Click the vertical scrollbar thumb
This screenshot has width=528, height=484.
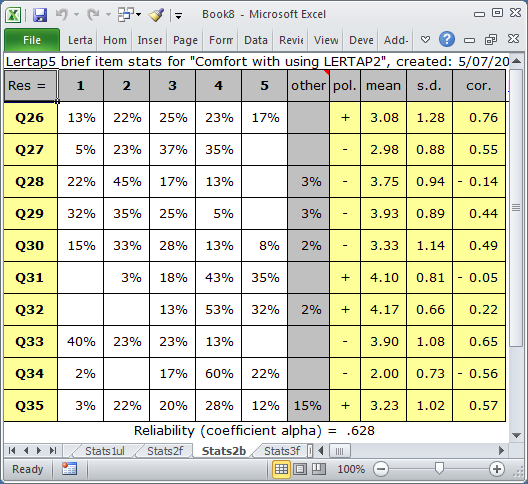[x=516, y=207]
